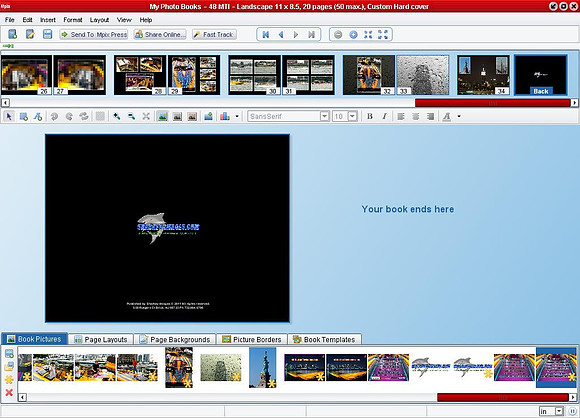
Task: Click the fit-to-window arrows icon
Action: [x=368, y=34]
